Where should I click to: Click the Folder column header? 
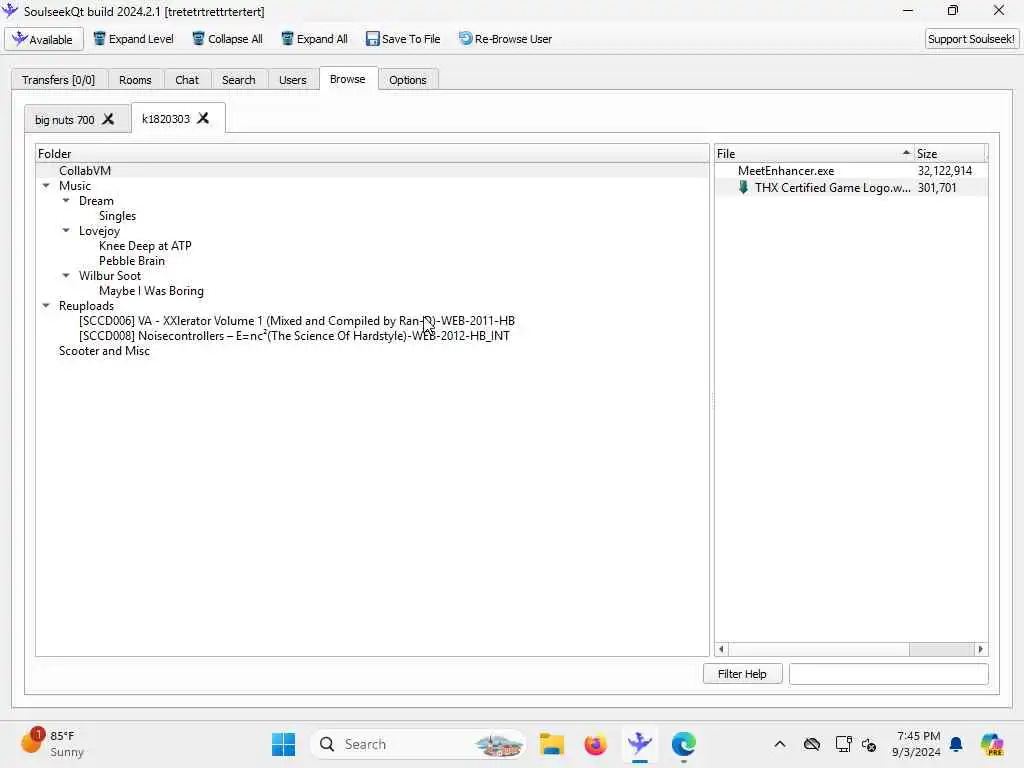372,153
